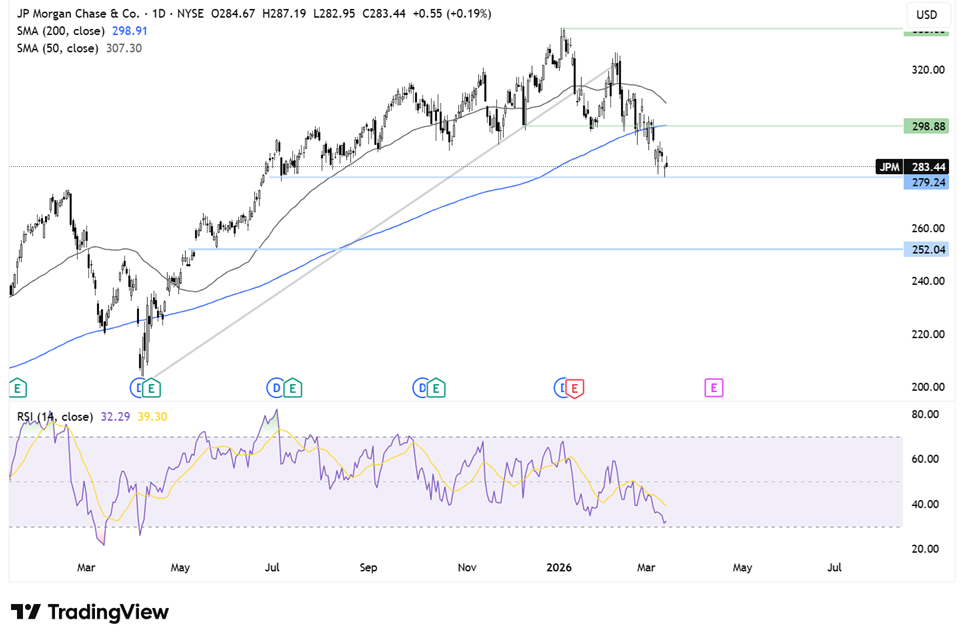Click the RSI value 32.29
Image resolution: width=965 pixels, height=642 pixels.
[x=115, y=417]
